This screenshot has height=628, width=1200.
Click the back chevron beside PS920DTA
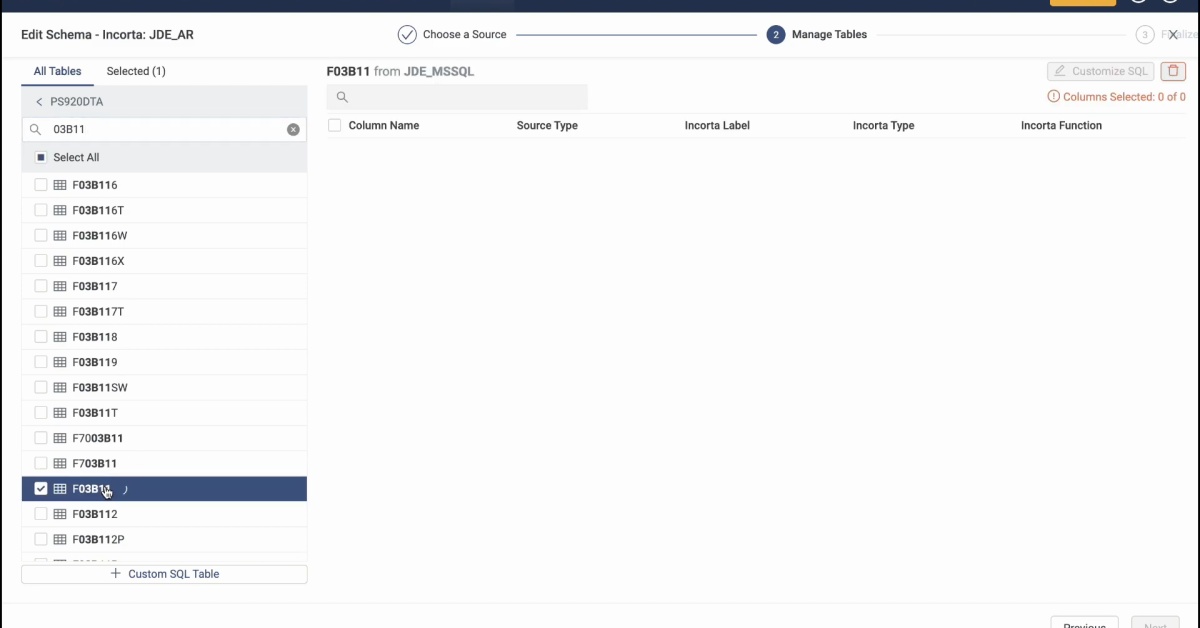pos(39,102)
